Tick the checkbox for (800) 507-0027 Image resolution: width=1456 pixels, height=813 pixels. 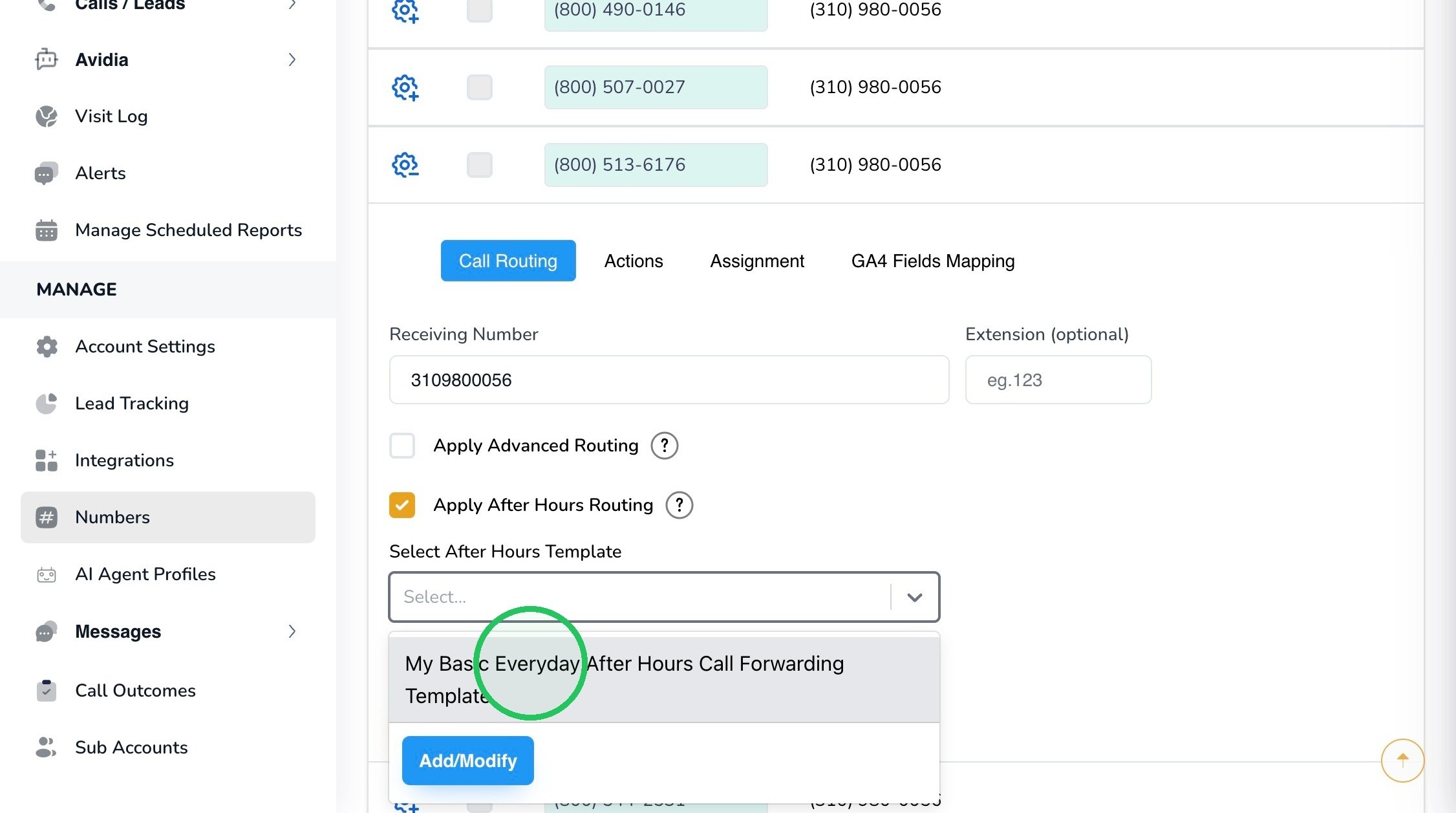click(x=480, y=87)
